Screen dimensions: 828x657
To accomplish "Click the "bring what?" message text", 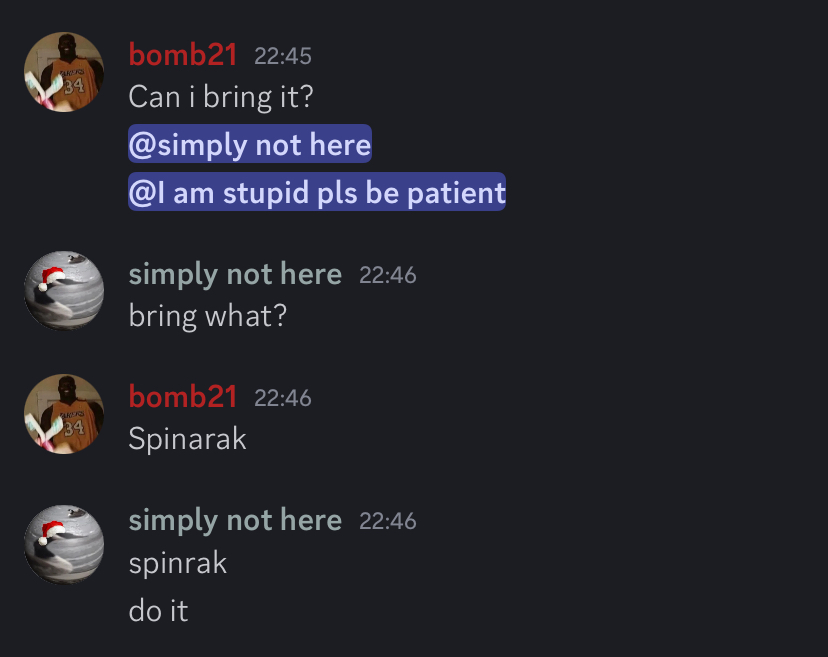I will [x=208, y=316].
